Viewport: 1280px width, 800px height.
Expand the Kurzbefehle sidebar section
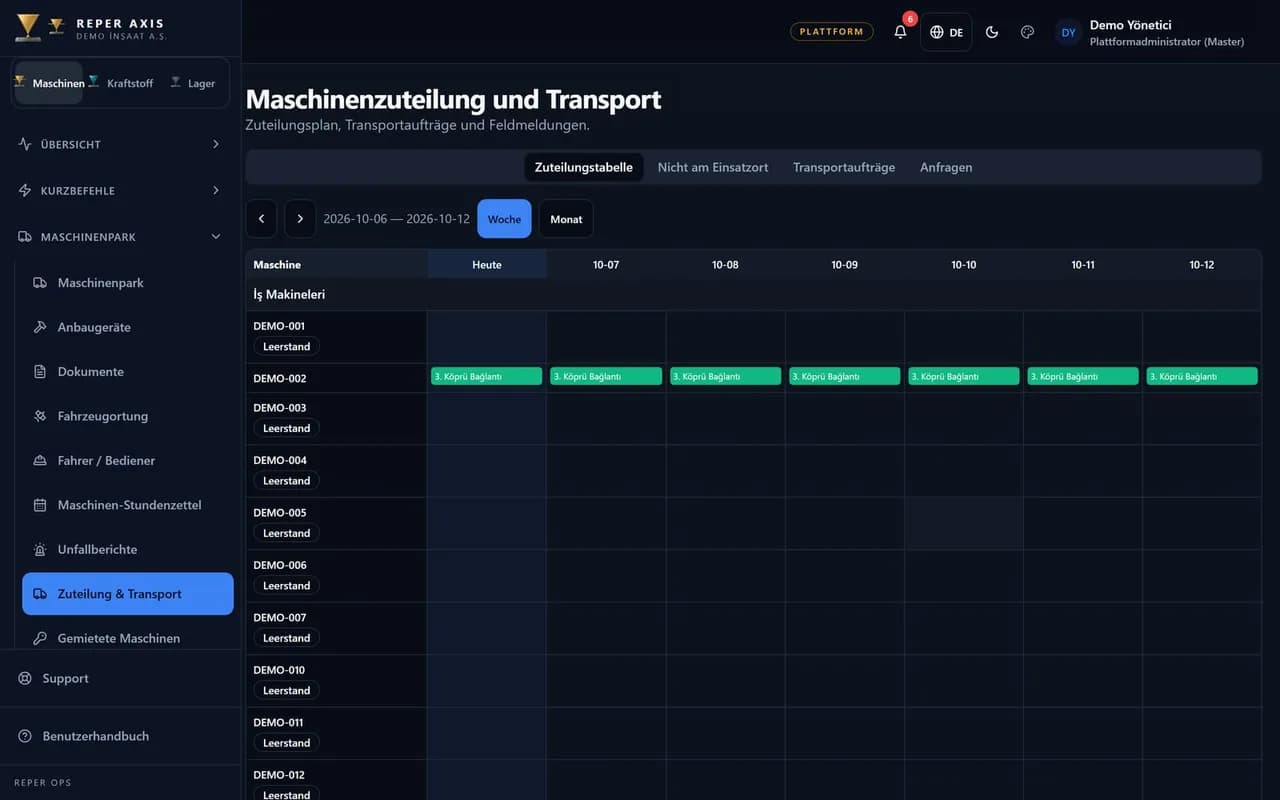pos(120,190)
